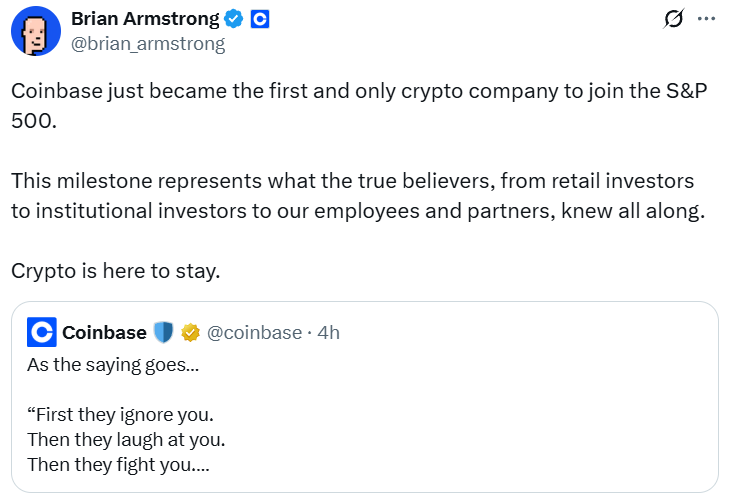
Task: Open the three-dot more options menu
Action: click(x=706, y=20)
